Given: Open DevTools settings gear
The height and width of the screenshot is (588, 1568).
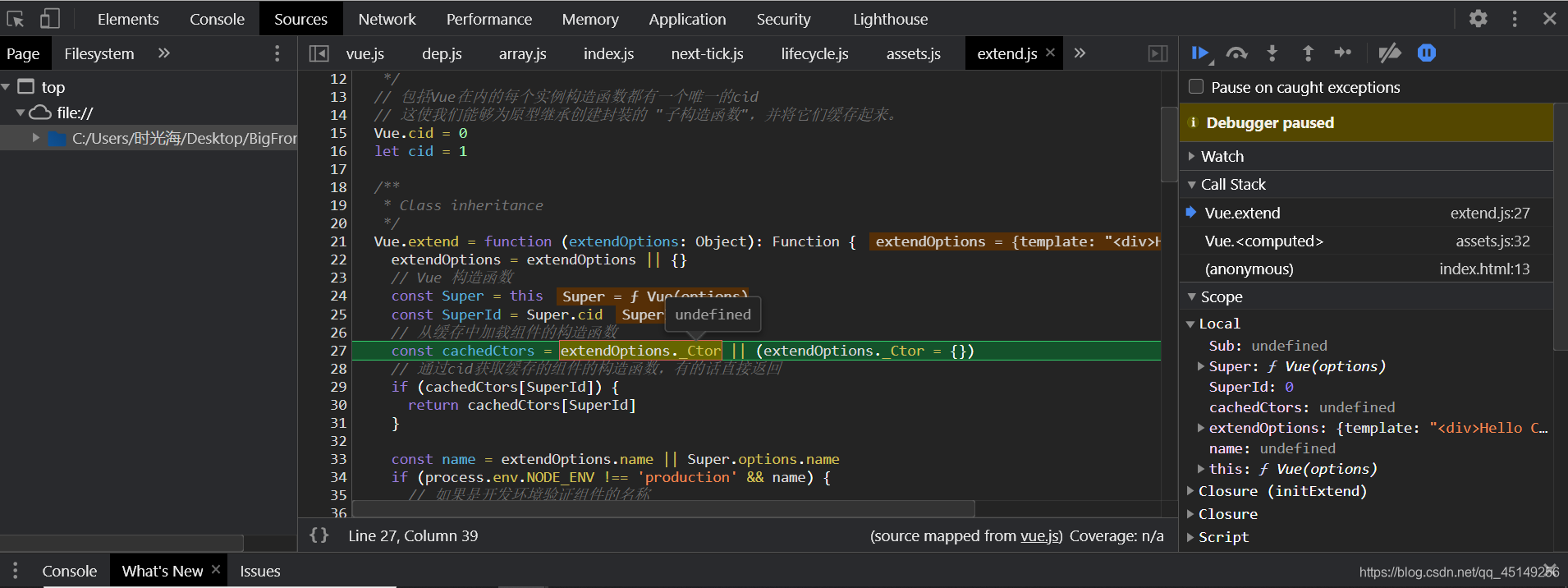Looking at the screenshot, I should pyautogui.click(x=1478, y=18).
